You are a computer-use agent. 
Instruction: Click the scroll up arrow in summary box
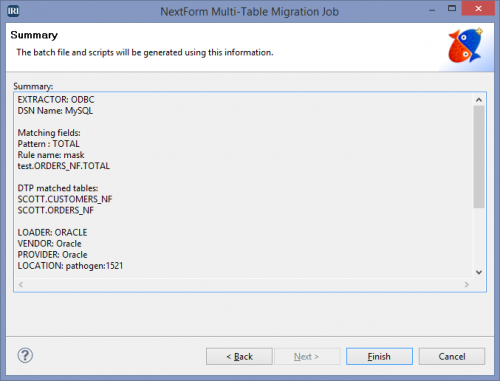479,100
